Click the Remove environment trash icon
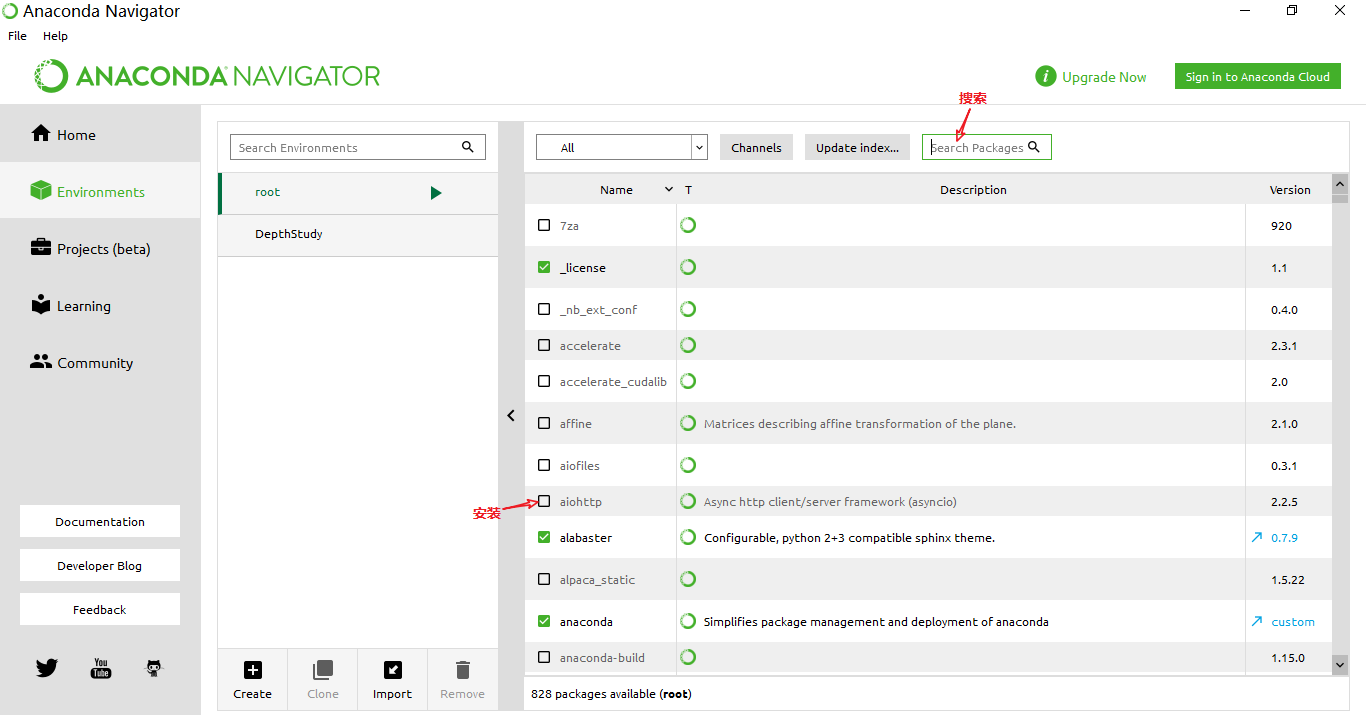Image resolution: width=1366 pixels, height=715 pixels. tap(463, 670)
